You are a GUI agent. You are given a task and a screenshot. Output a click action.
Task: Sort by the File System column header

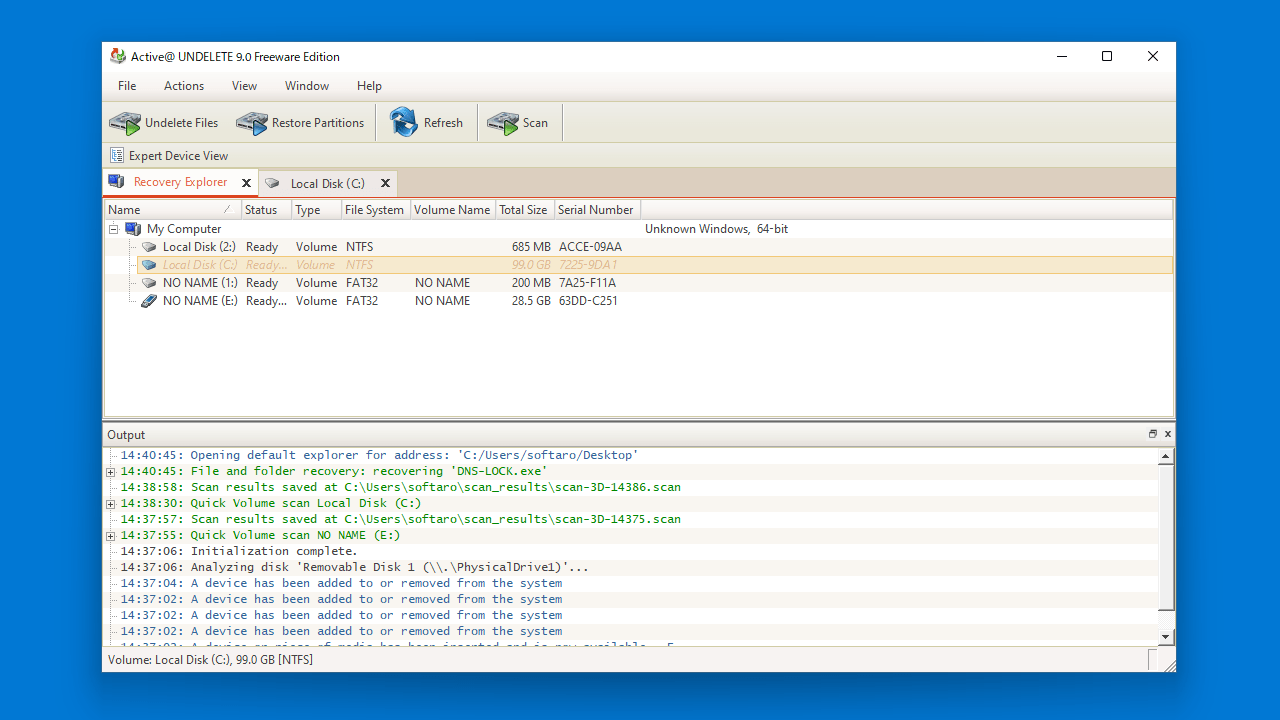tap(375, 210)
